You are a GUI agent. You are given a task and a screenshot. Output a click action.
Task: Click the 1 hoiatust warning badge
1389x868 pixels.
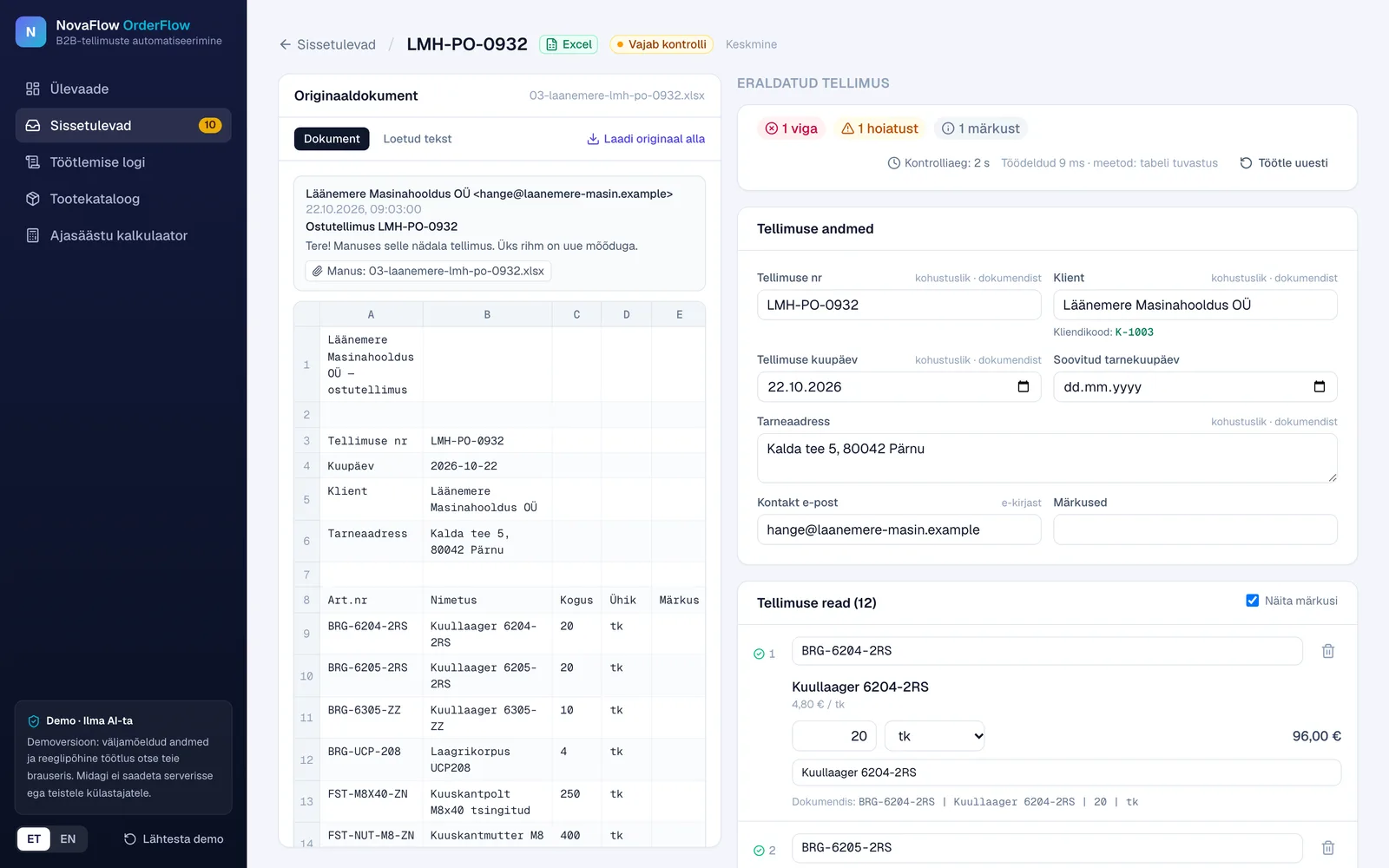pos(879,128)
